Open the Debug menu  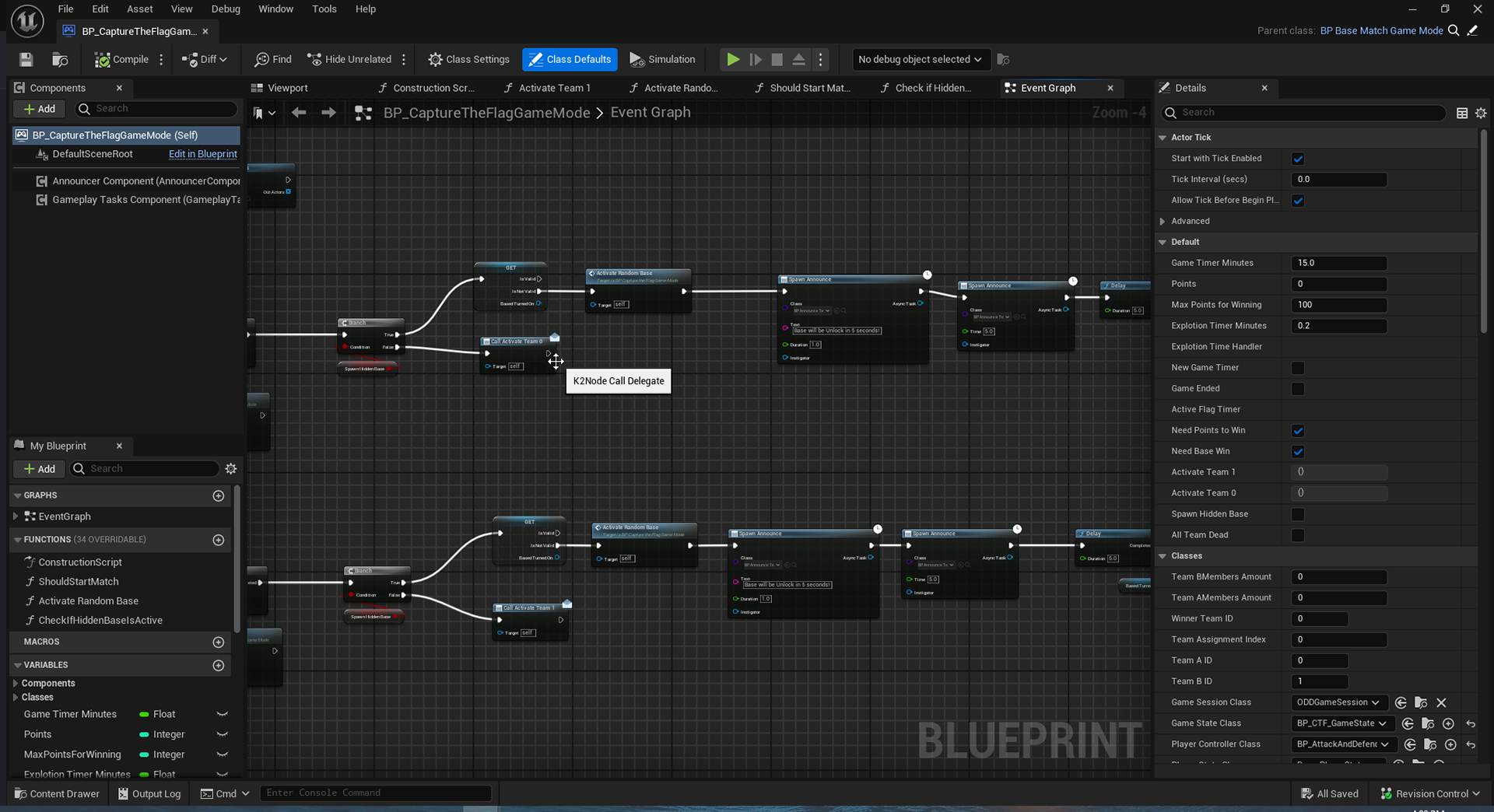[226, 9]
